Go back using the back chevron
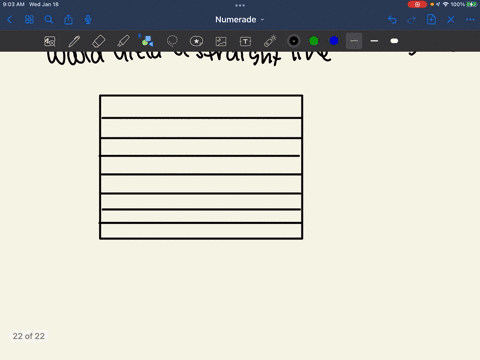The height and width of the screenshot is (360, 480). coord(9,20)
